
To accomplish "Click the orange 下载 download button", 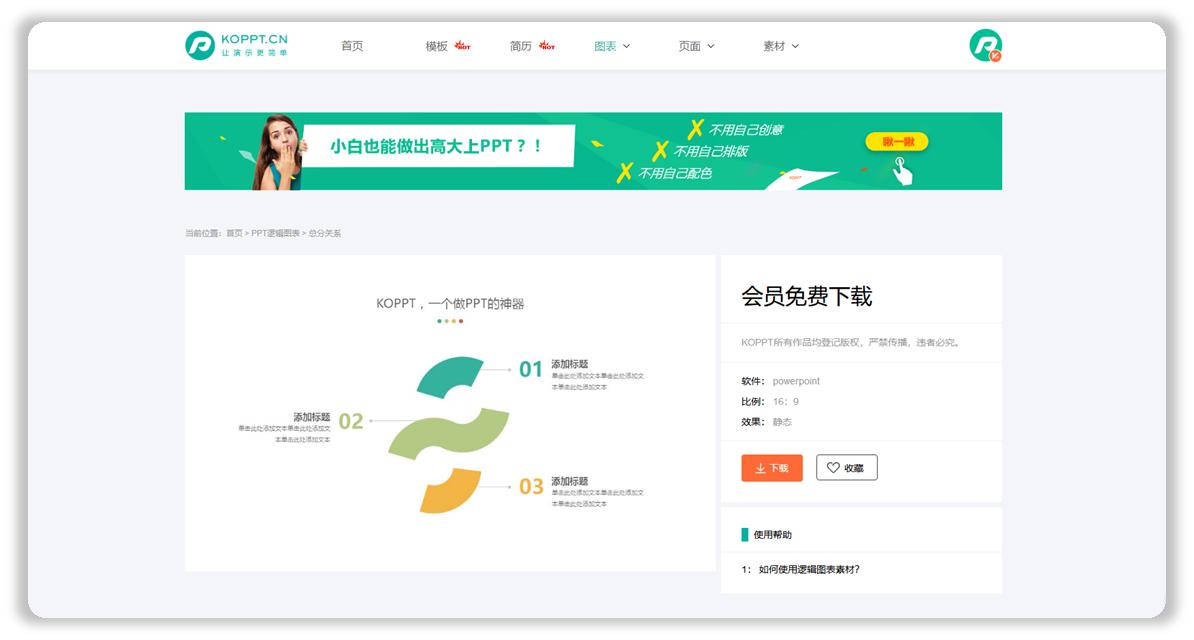I will [771, 467].
